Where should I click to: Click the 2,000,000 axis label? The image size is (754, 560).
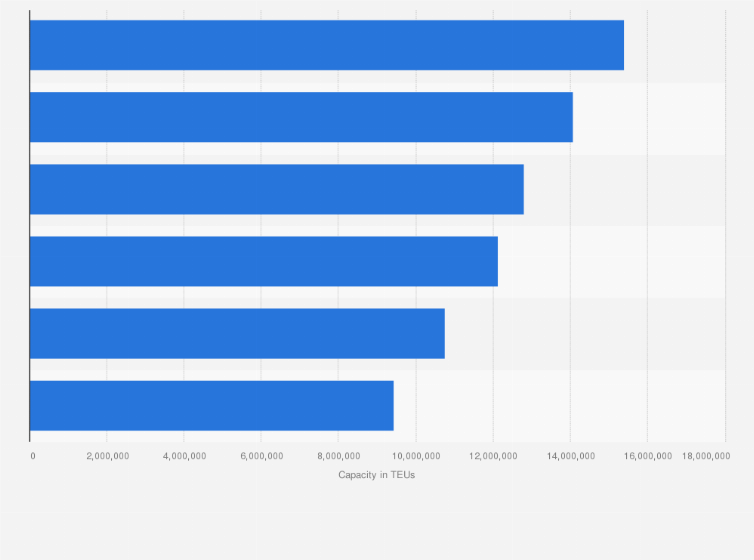point(108,456)
